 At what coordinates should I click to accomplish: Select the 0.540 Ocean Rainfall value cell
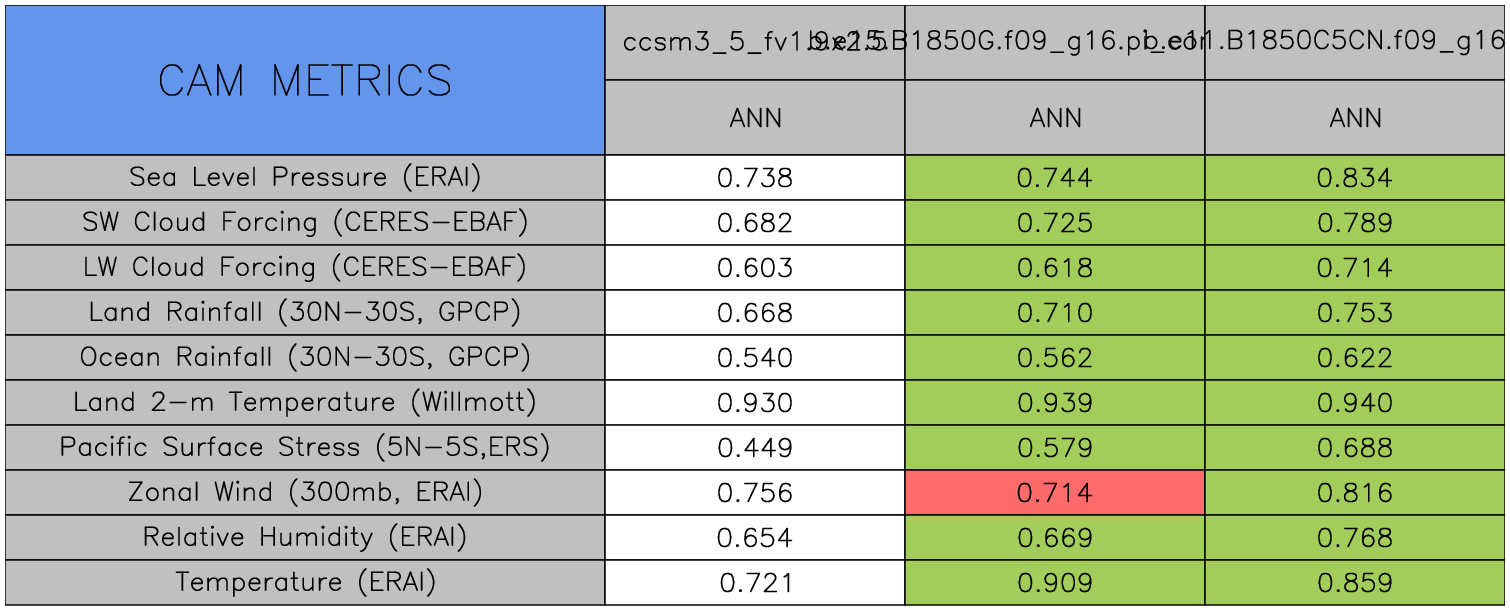click(x=755, y=358)
